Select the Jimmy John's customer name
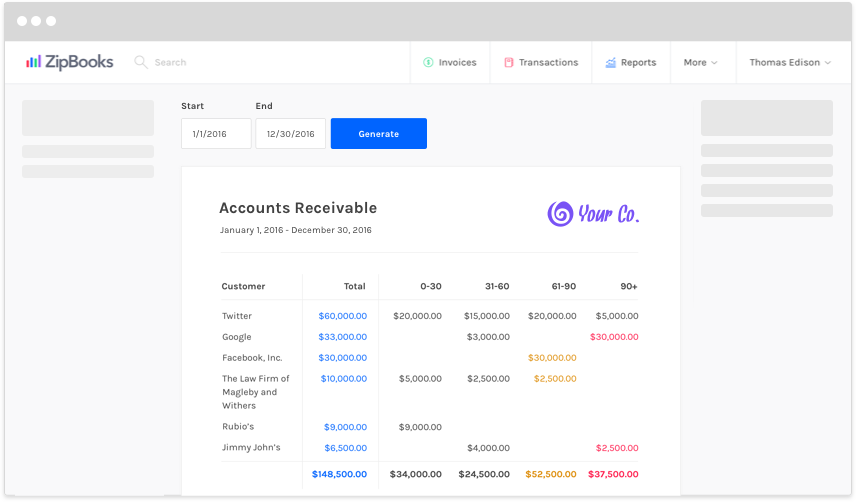The width and height of the screenshot is (856, 502). 251,447
